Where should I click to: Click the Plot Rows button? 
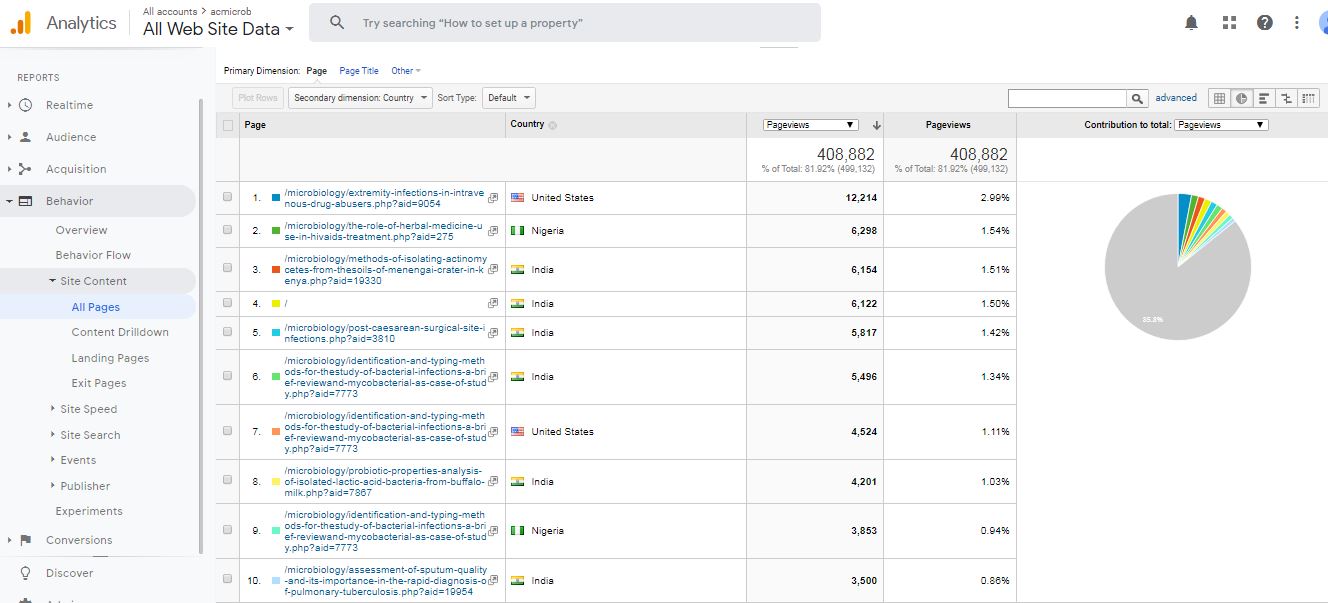tap(258, 98)
